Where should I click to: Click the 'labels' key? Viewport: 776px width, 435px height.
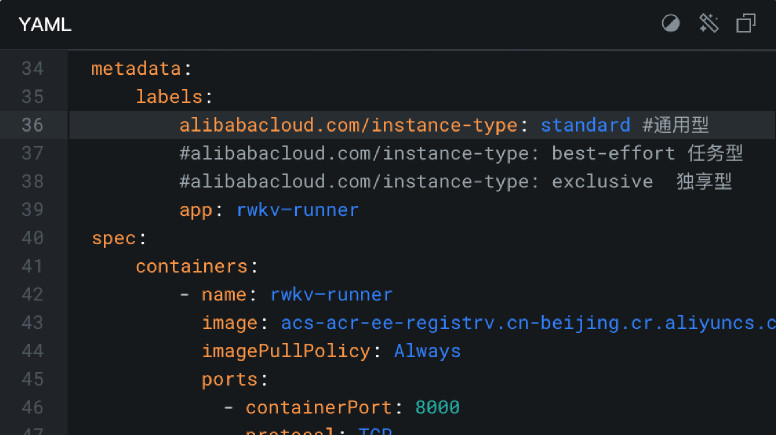click(169, 97)
